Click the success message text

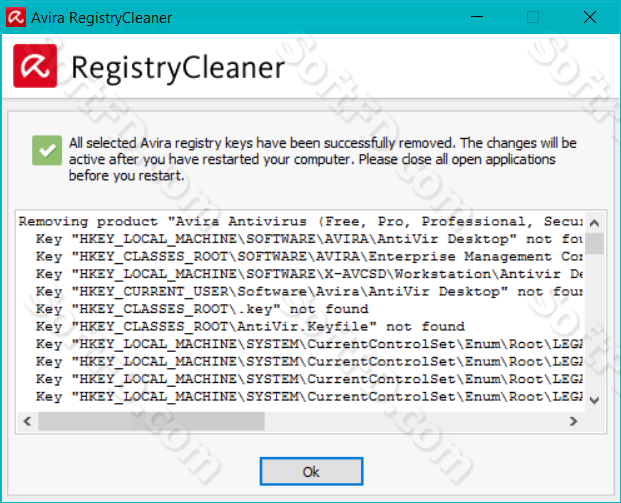pos(322,159)
